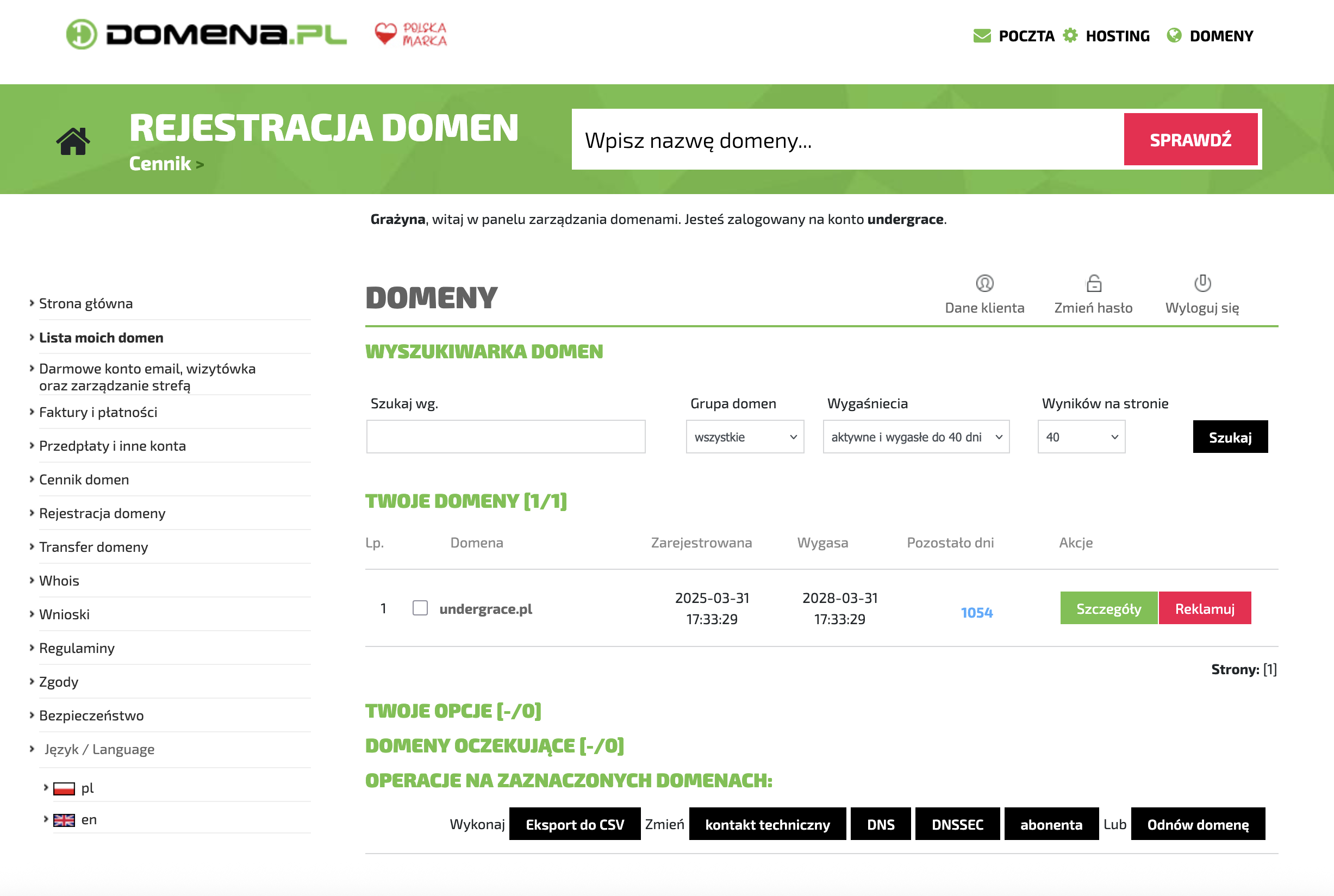Open the Wyników na stronie dropdown

coord(1081,437)
